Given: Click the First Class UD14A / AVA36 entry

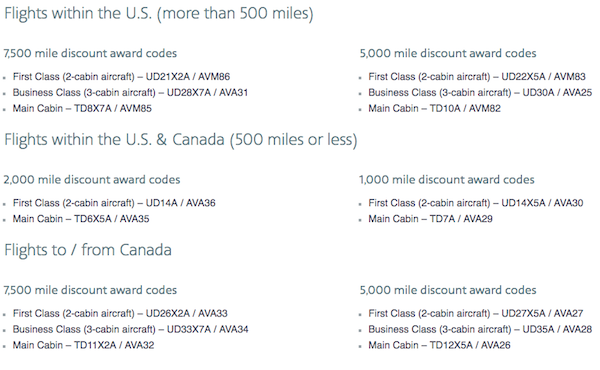Looking at the screenshot, I should point(114,203).
